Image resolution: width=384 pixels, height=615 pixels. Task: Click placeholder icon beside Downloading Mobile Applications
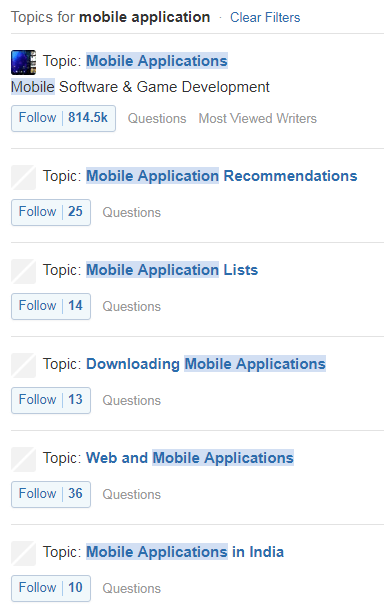click(x=24, y=366)
